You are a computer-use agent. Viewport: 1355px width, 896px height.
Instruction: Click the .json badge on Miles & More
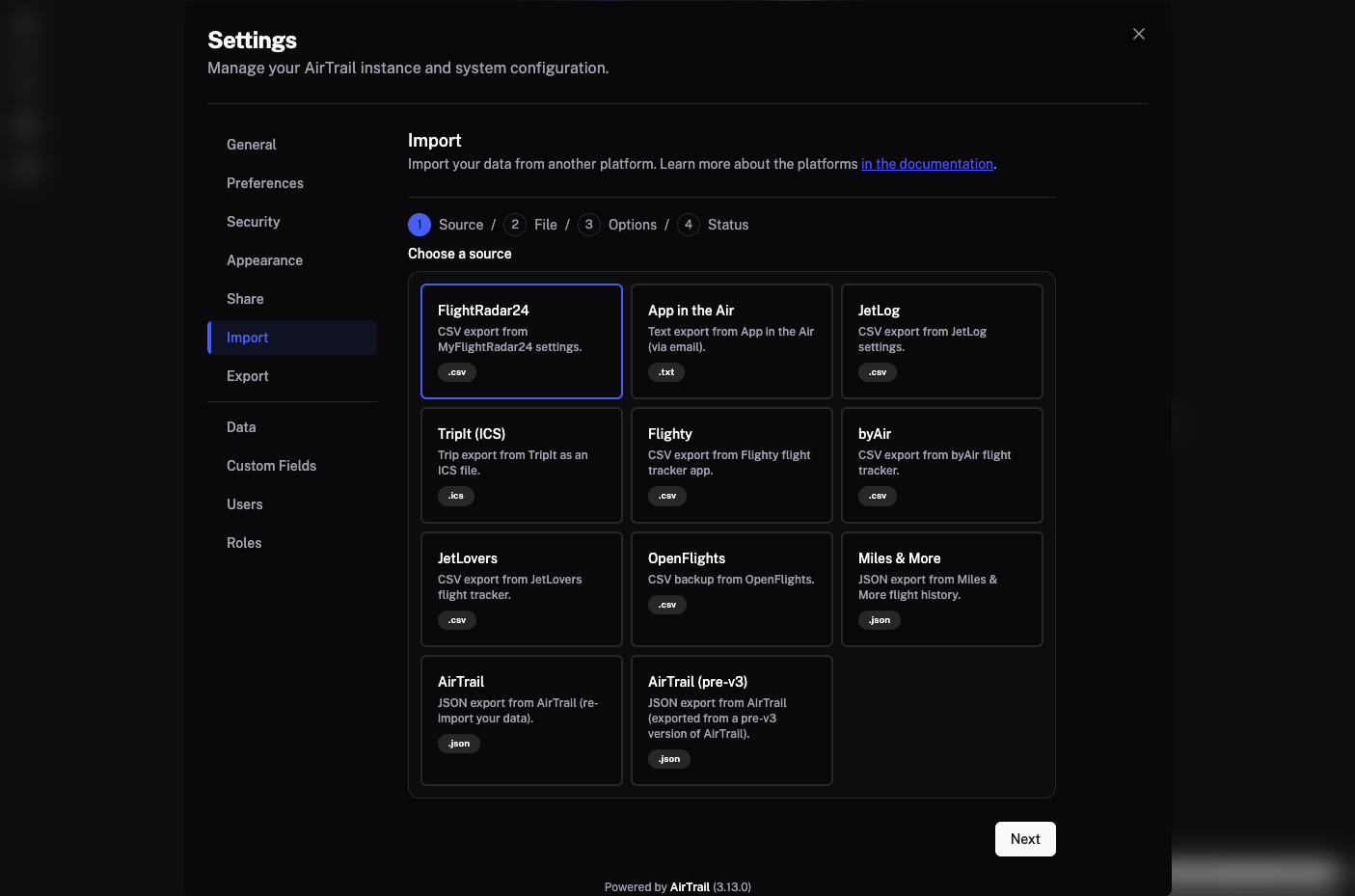pos(880,620)
